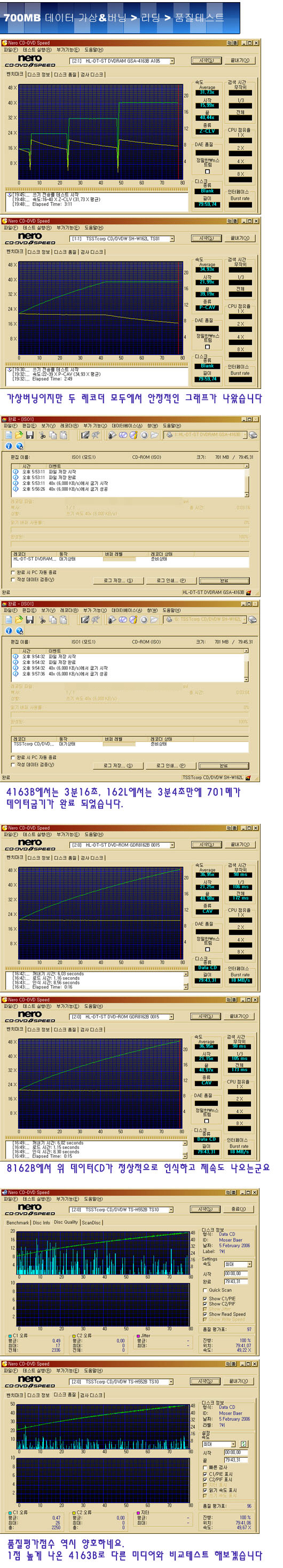Toggle '완료 시 PC 자동 종료' in SH-W162L burn window

click(x=13, y=757)
